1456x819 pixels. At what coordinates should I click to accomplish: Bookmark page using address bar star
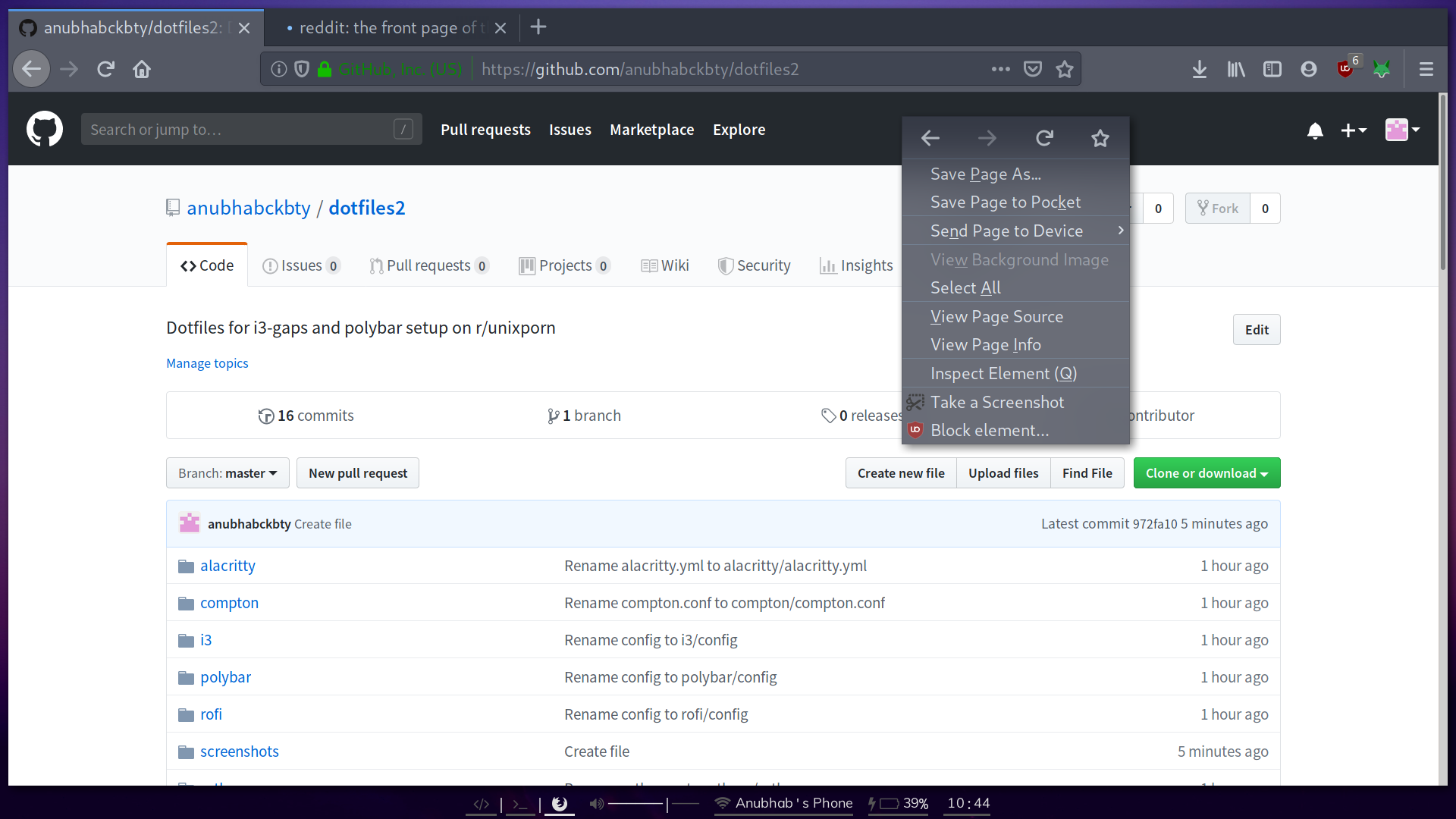click(x=1065, y=69)
